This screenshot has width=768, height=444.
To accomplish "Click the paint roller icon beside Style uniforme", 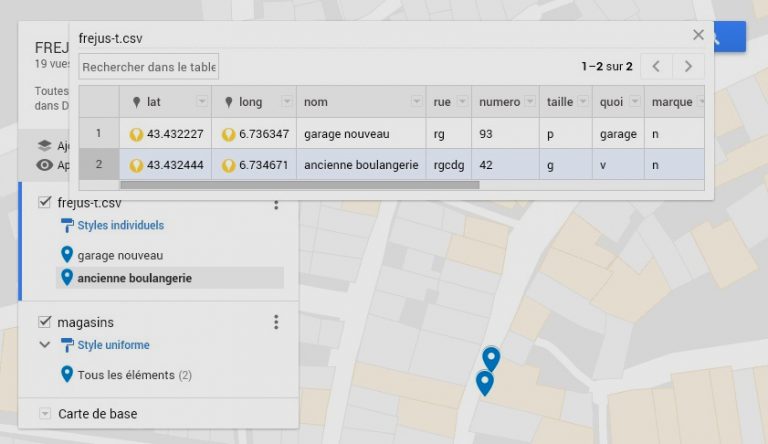I will tap(67, 345).
